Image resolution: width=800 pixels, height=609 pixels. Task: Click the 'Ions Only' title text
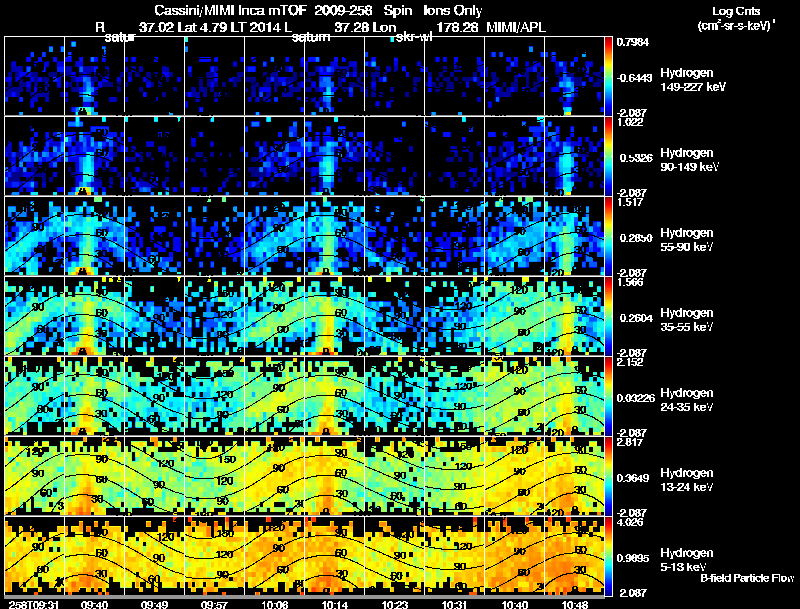point(453,10)
